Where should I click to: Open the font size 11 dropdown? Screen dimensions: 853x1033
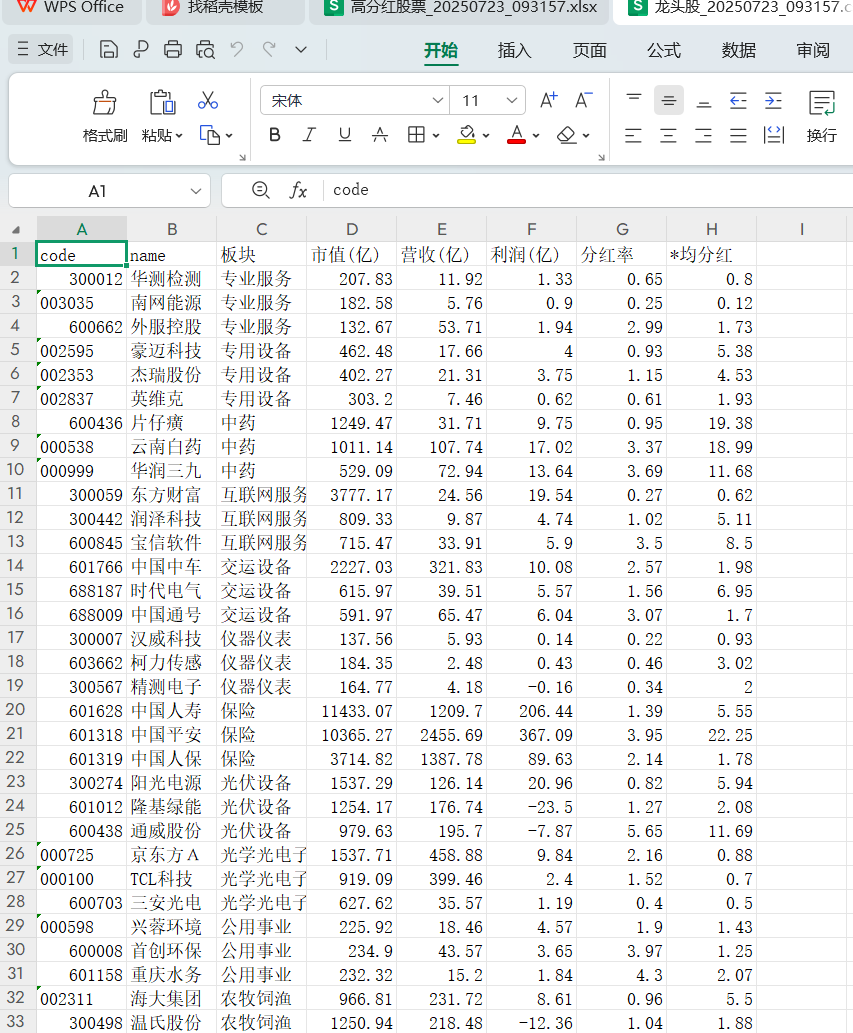pos(512,100)
